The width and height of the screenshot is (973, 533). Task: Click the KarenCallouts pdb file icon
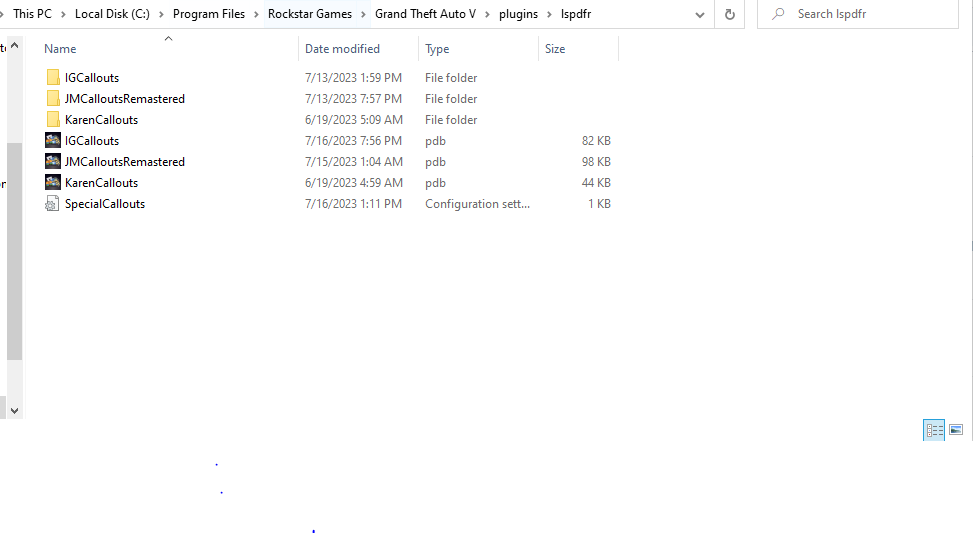coord(53,183)
